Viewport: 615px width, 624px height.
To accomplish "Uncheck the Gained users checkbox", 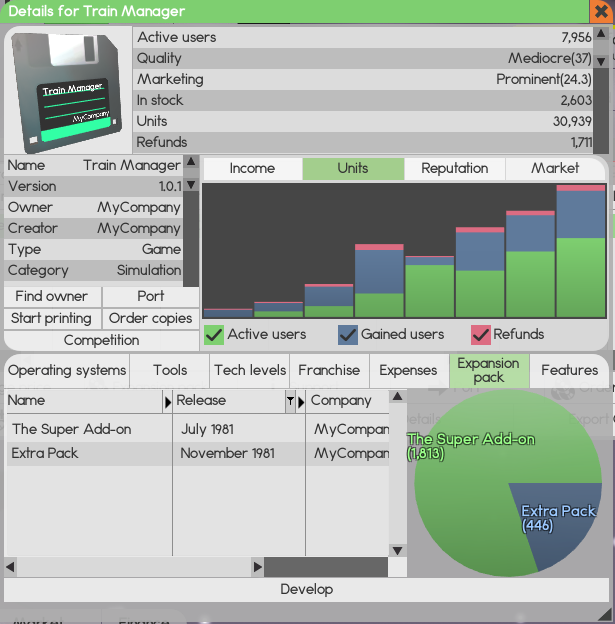I will (348, 334).
